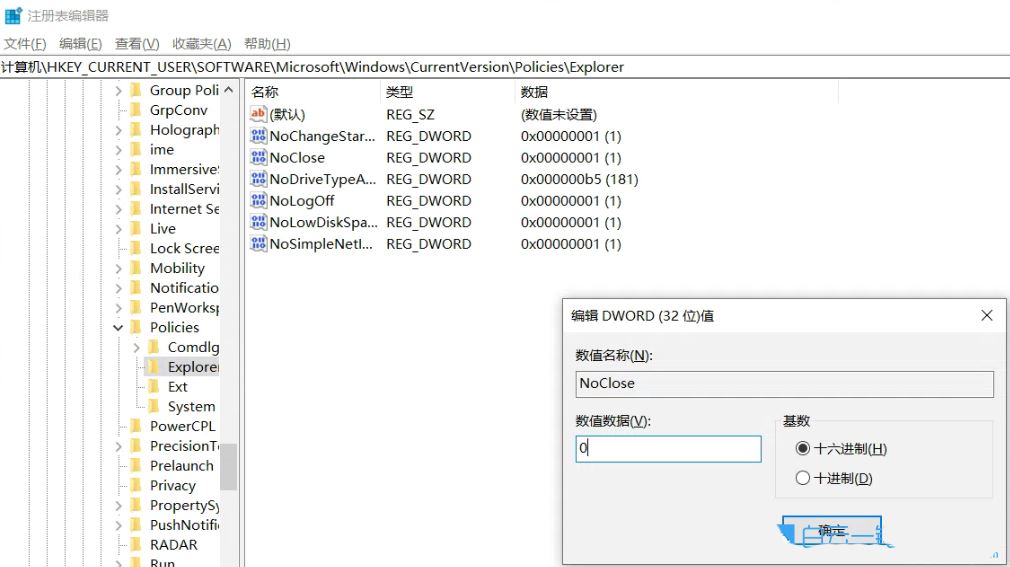The image size is (1010, 567).
Task: Click the 0x000000b5 (181) data value
Action: click(579, 179)
